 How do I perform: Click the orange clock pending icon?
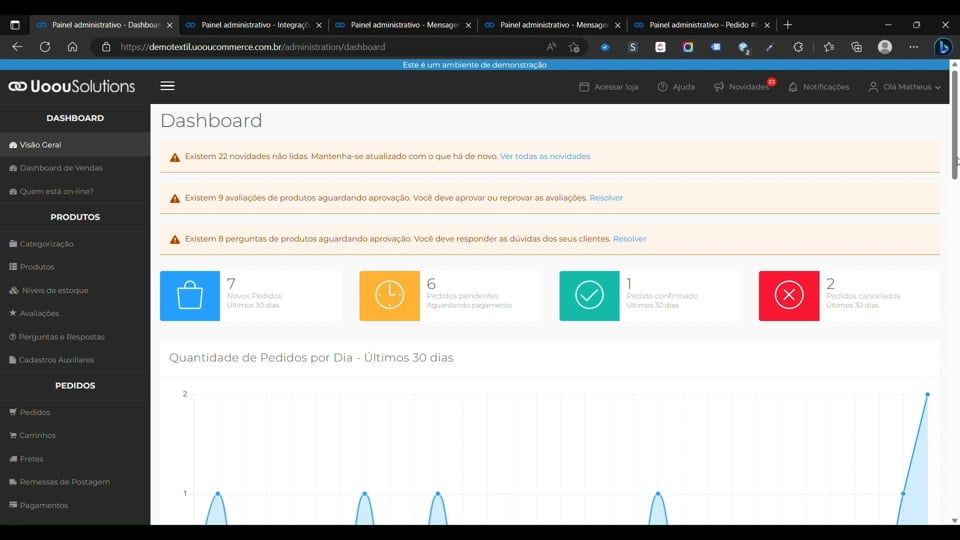point(389,296)
